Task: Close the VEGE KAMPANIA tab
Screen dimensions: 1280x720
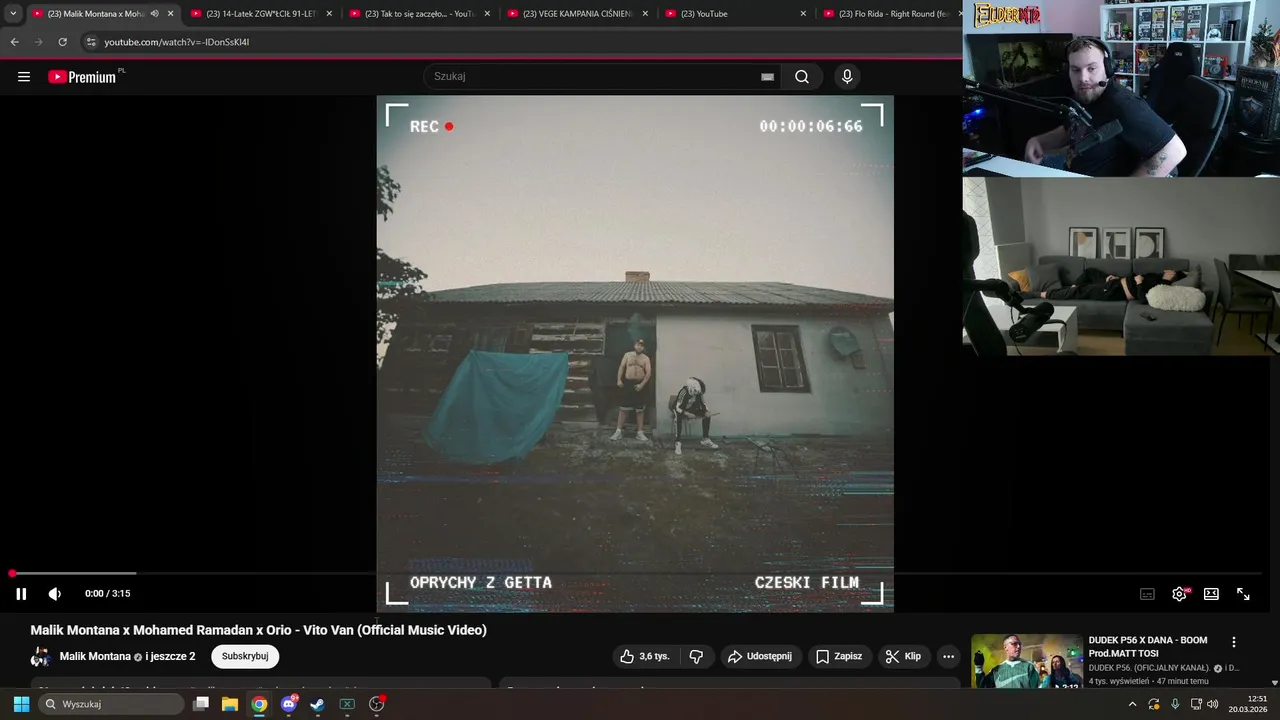Action: [645, 14]
